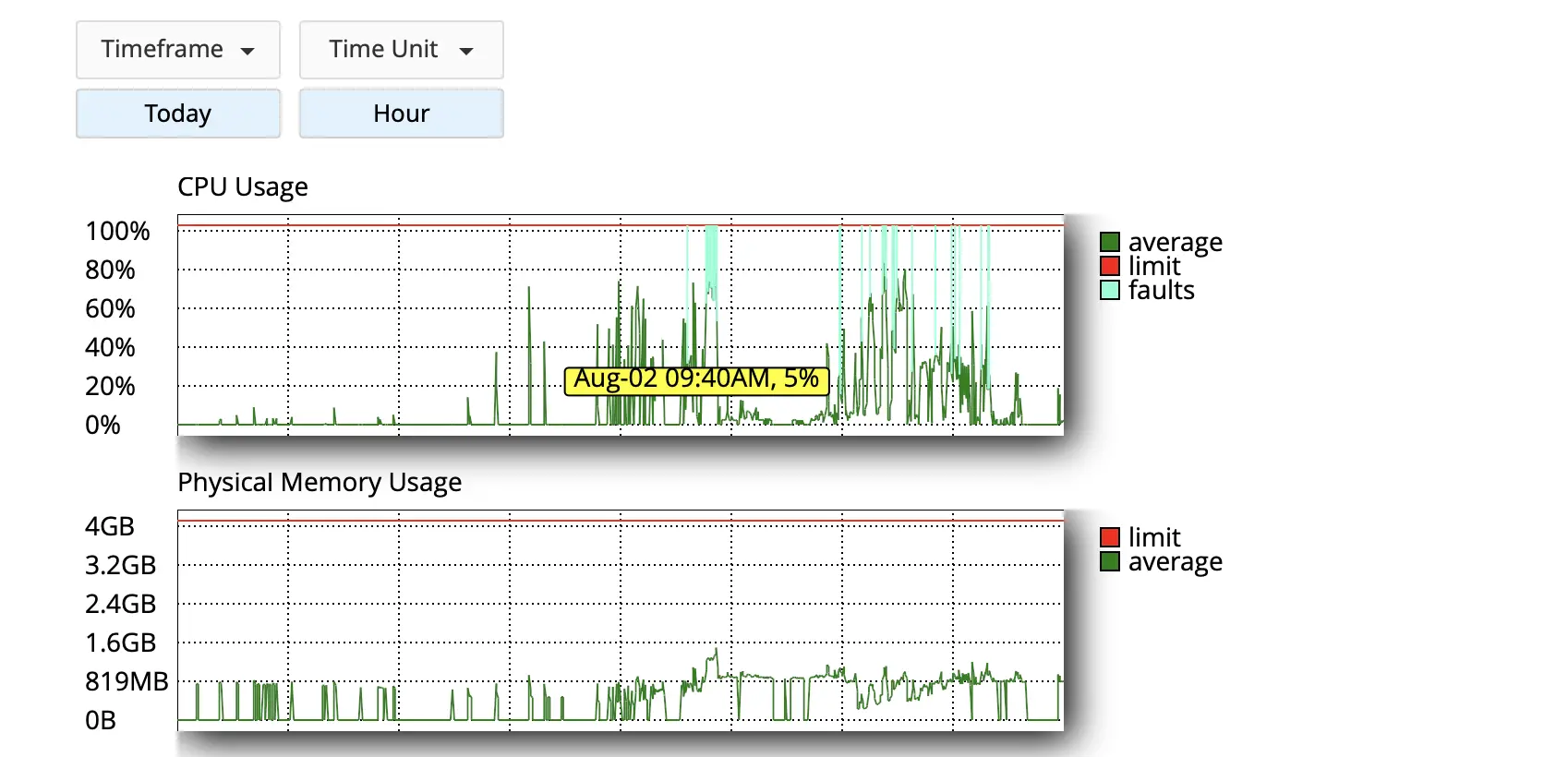Click the 80% label on CPU axis
The width and height of the screenshot is (1568, 757).
(x=110, y=270)
